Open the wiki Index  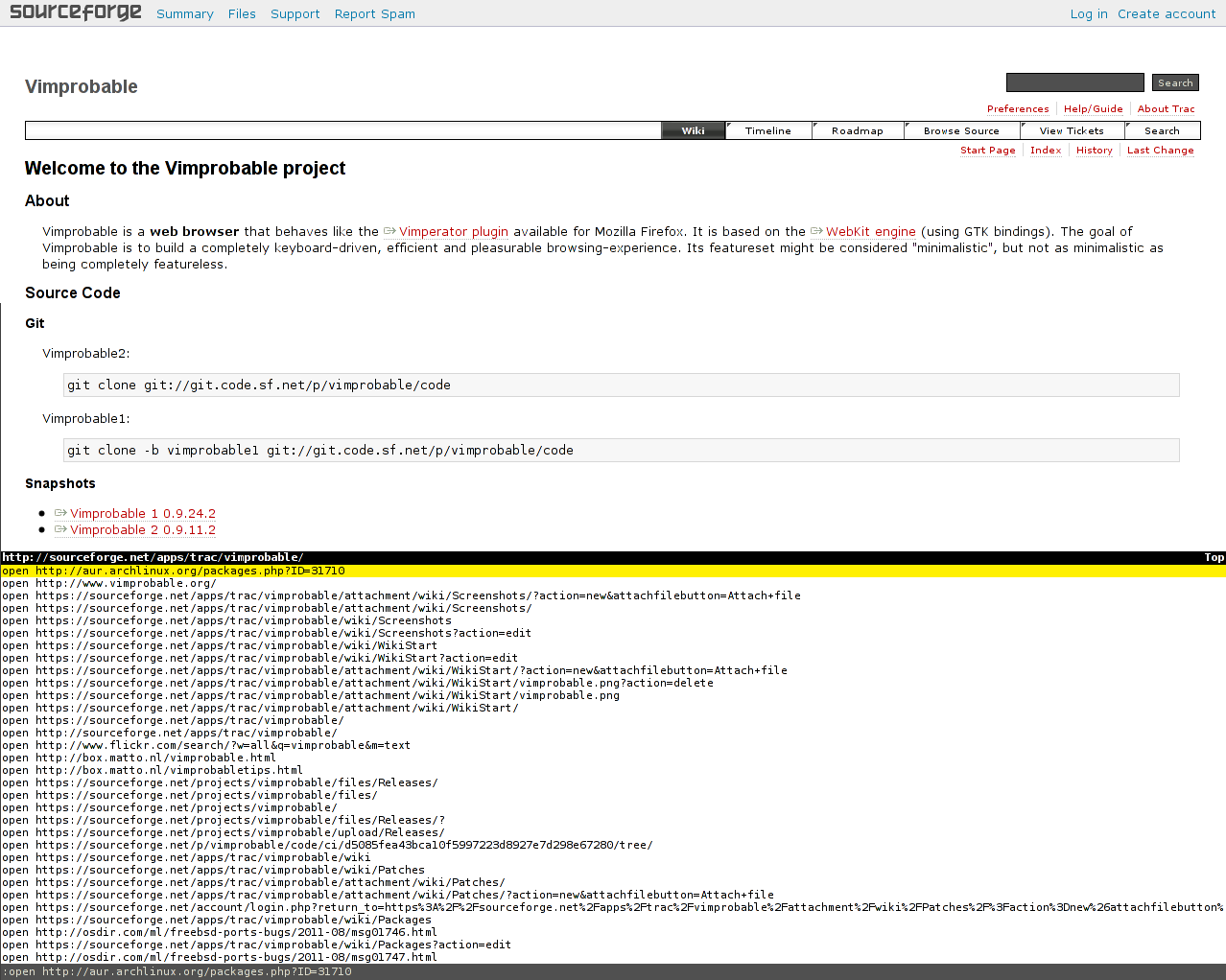tap(1045, 150)
